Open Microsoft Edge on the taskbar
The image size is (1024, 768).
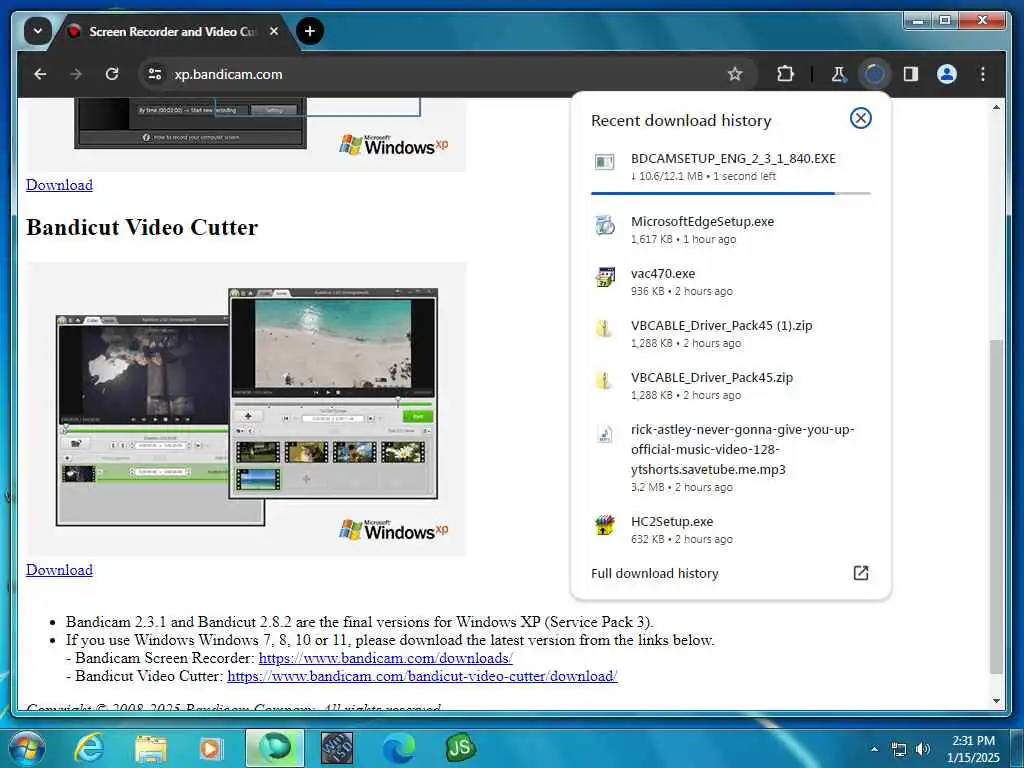tap(398, 748)
